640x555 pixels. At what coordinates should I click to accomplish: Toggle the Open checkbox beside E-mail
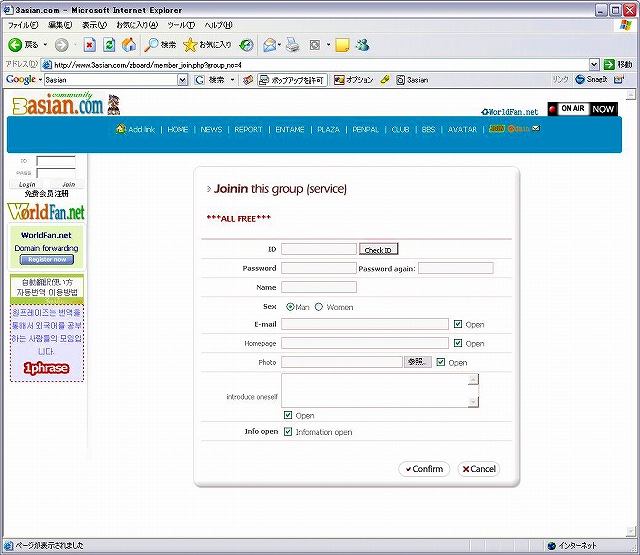(458, 324)
